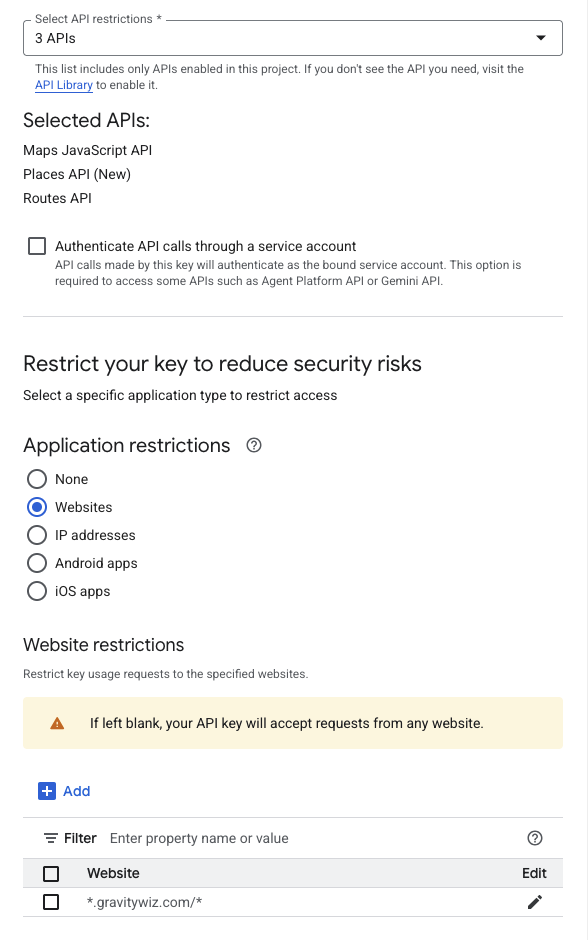Select the IP addresses restriction option
This screenshot has width=588, height=940.
click(x=37, y=535)
